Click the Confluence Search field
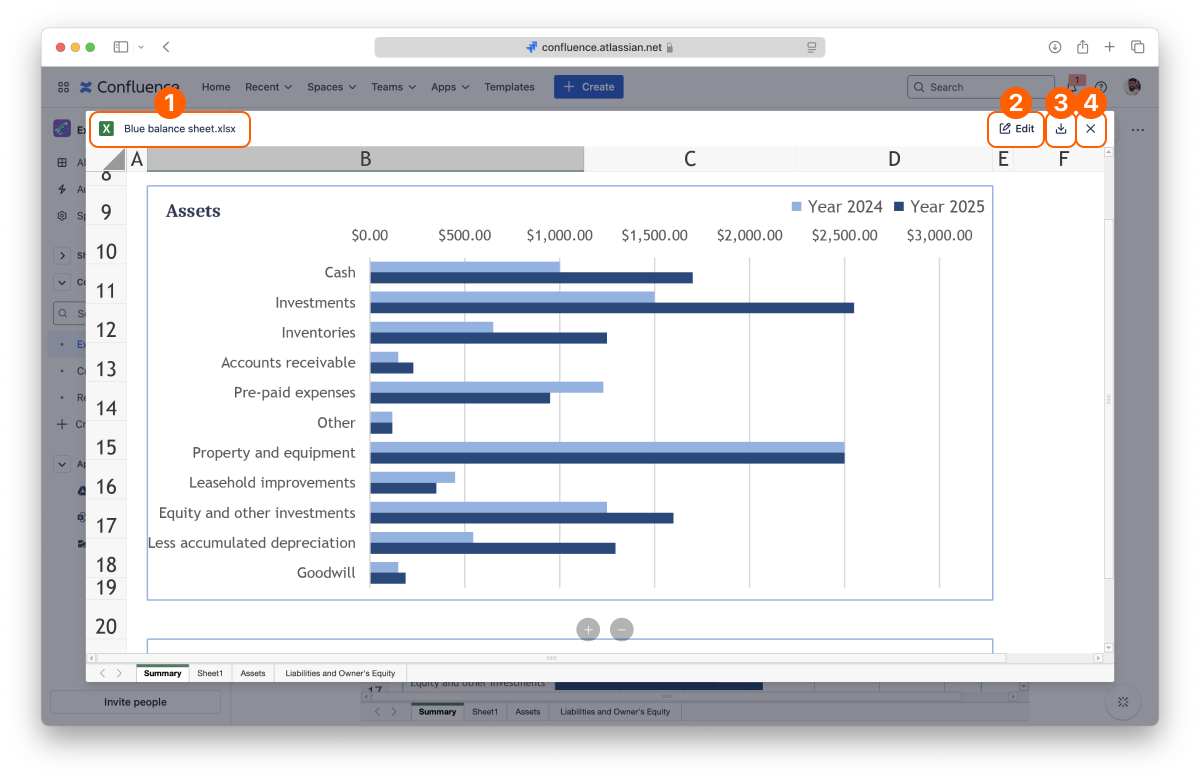 coord(980,87)
